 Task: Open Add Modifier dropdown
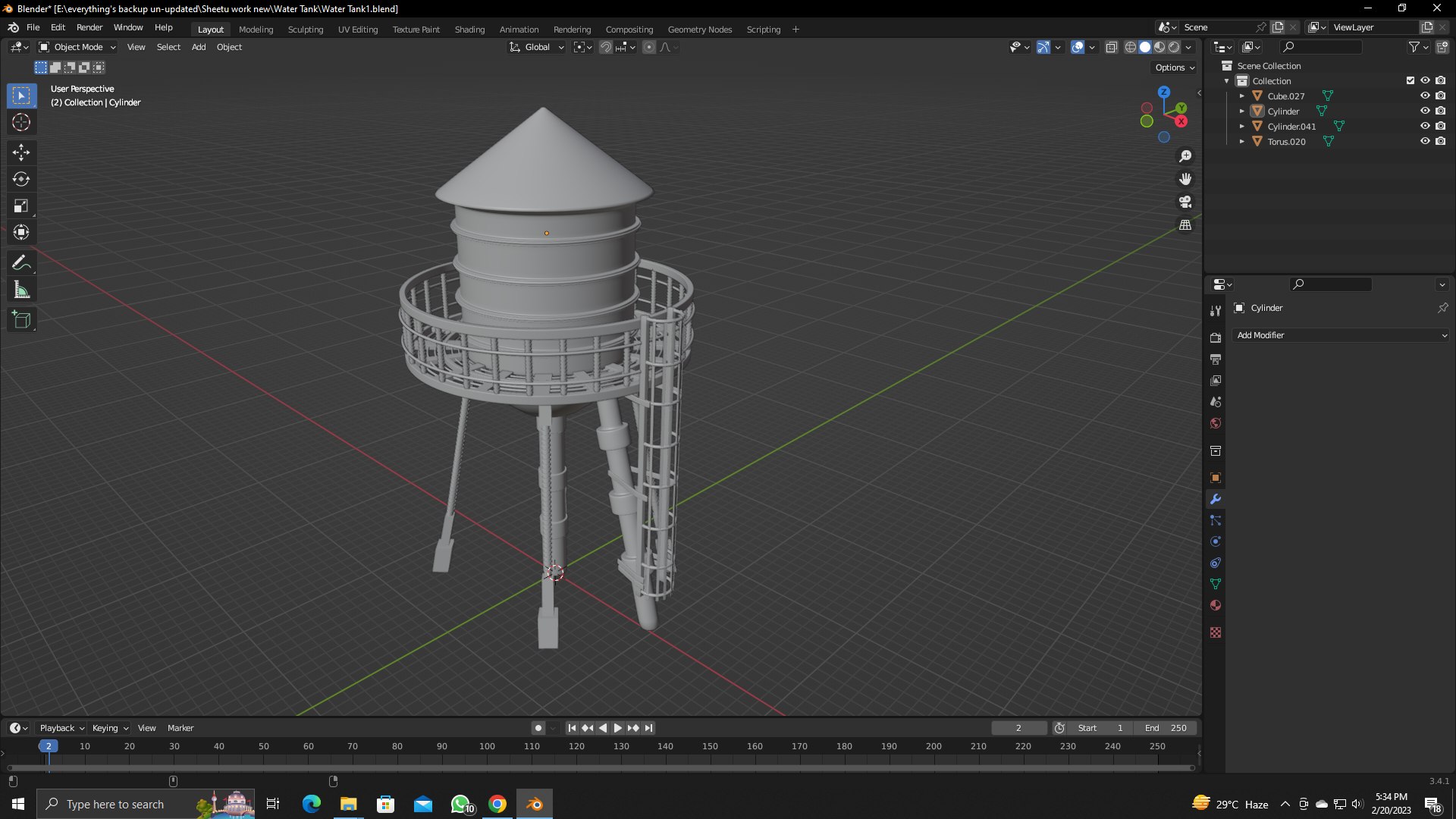click(x=1341, y=335)
